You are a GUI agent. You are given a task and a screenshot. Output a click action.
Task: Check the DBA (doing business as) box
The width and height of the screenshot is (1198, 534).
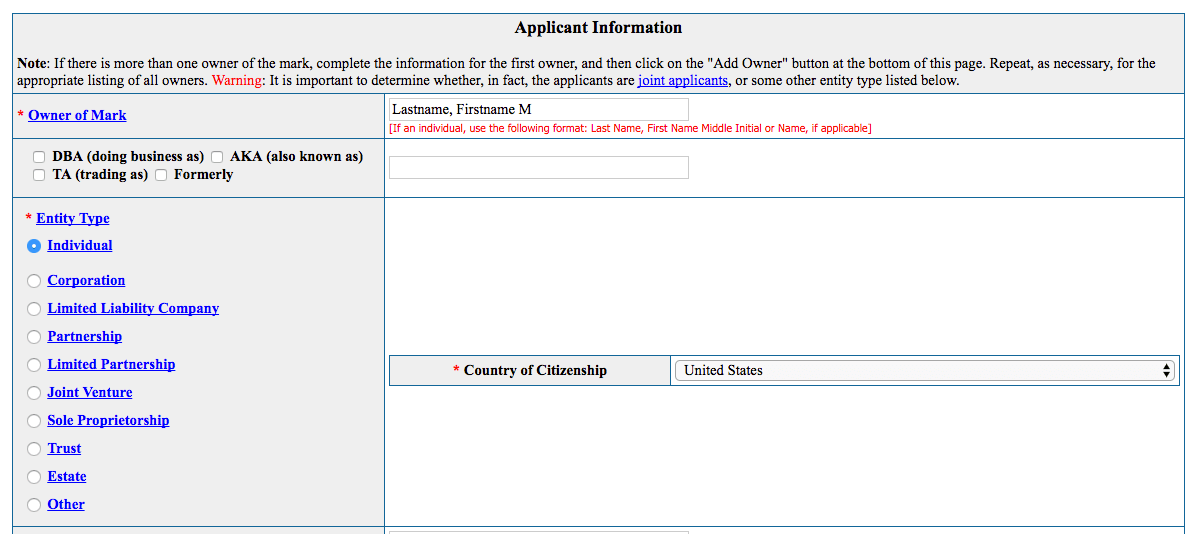point(39,157)
